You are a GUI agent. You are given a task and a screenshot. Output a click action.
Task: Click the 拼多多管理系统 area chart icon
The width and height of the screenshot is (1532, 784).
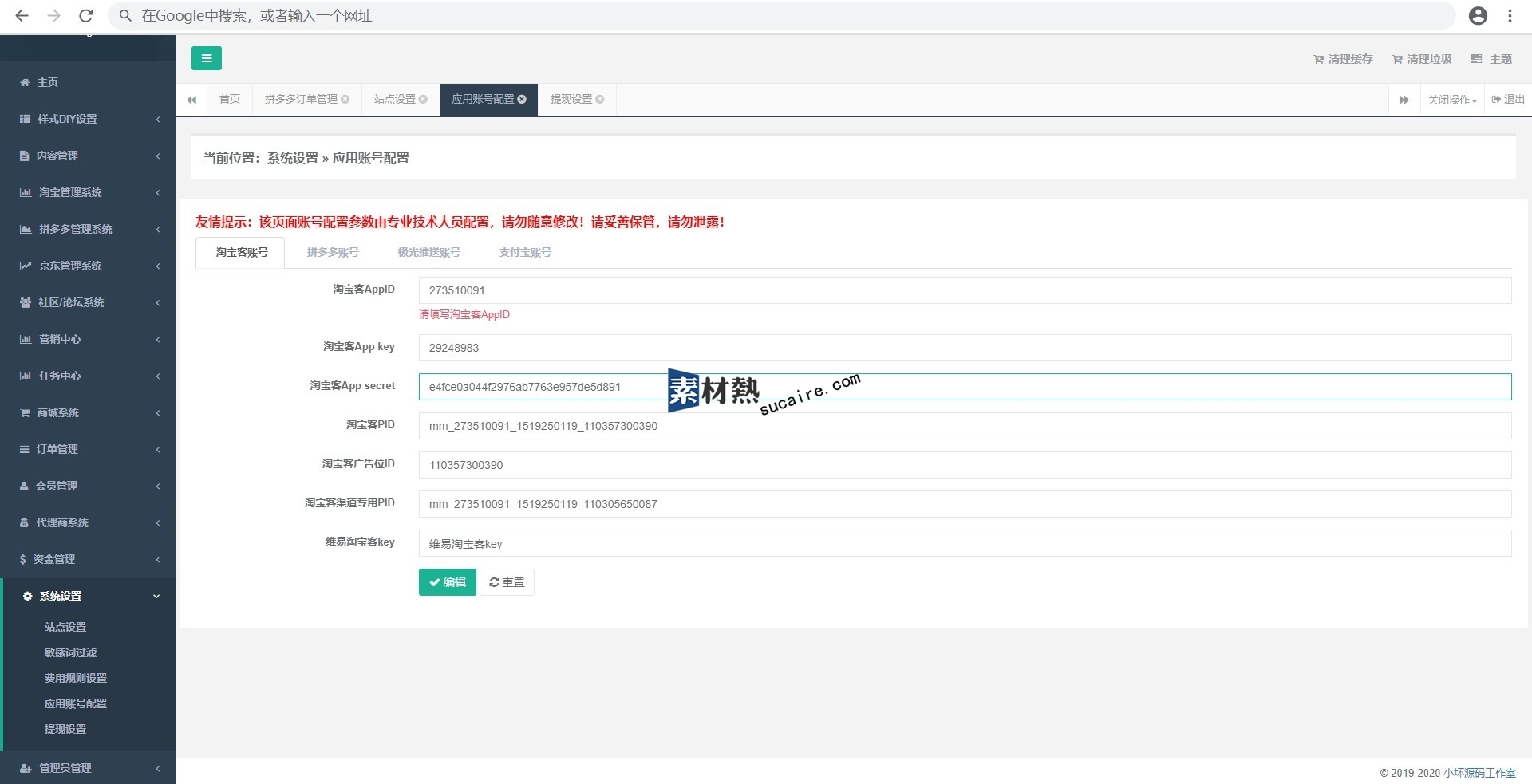tap(26, 229)
